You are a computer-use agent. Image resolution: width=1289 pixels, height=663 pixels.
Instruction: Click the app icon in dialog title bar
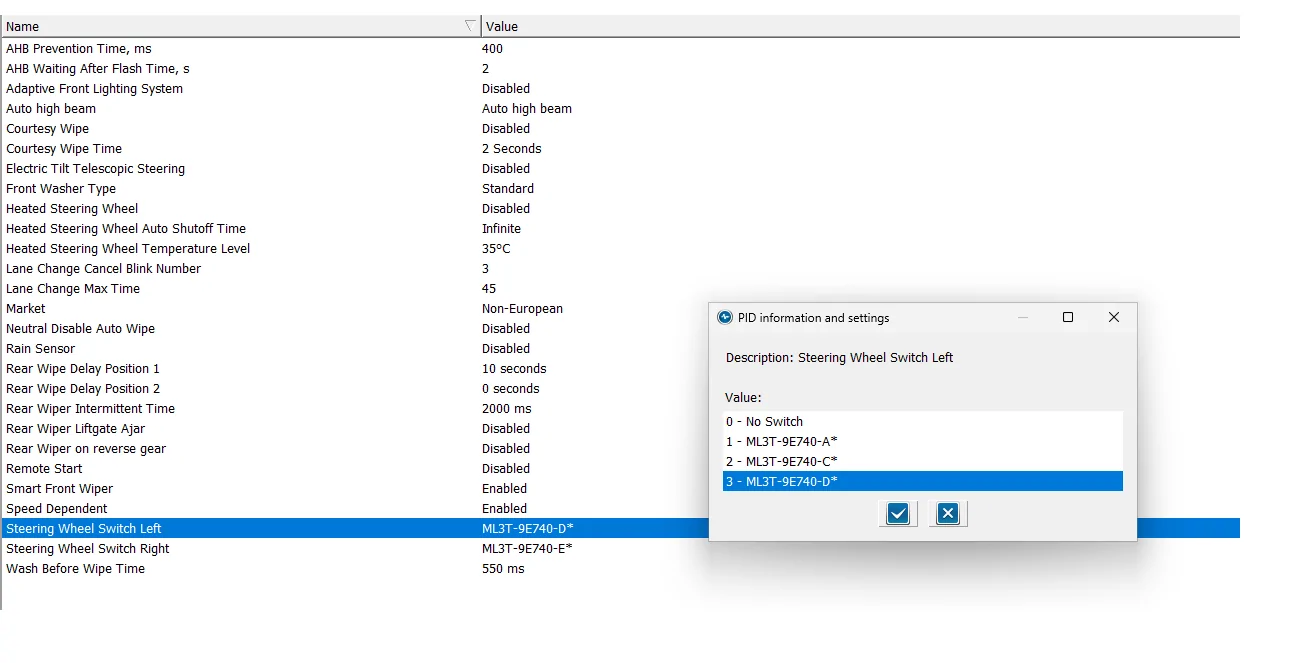point(725,318)
